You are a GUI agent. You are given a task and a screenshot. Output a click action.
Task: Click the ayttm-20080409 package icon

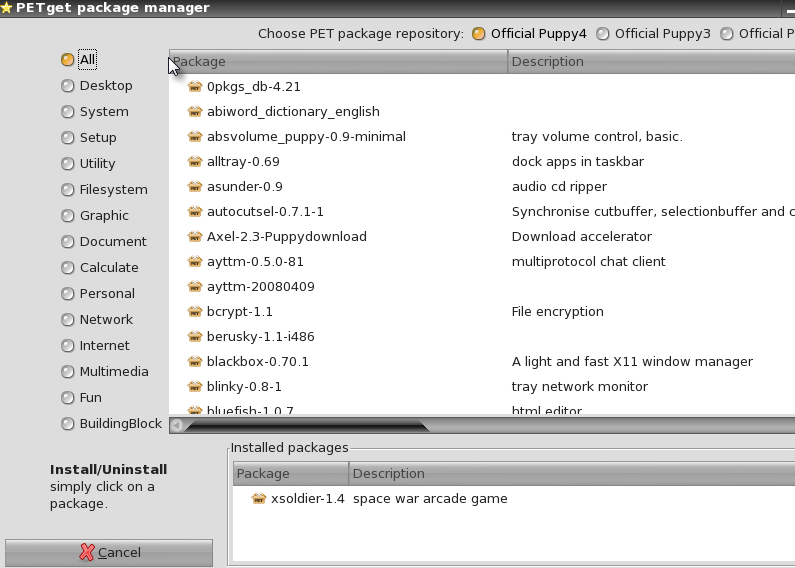coord(195,287)
